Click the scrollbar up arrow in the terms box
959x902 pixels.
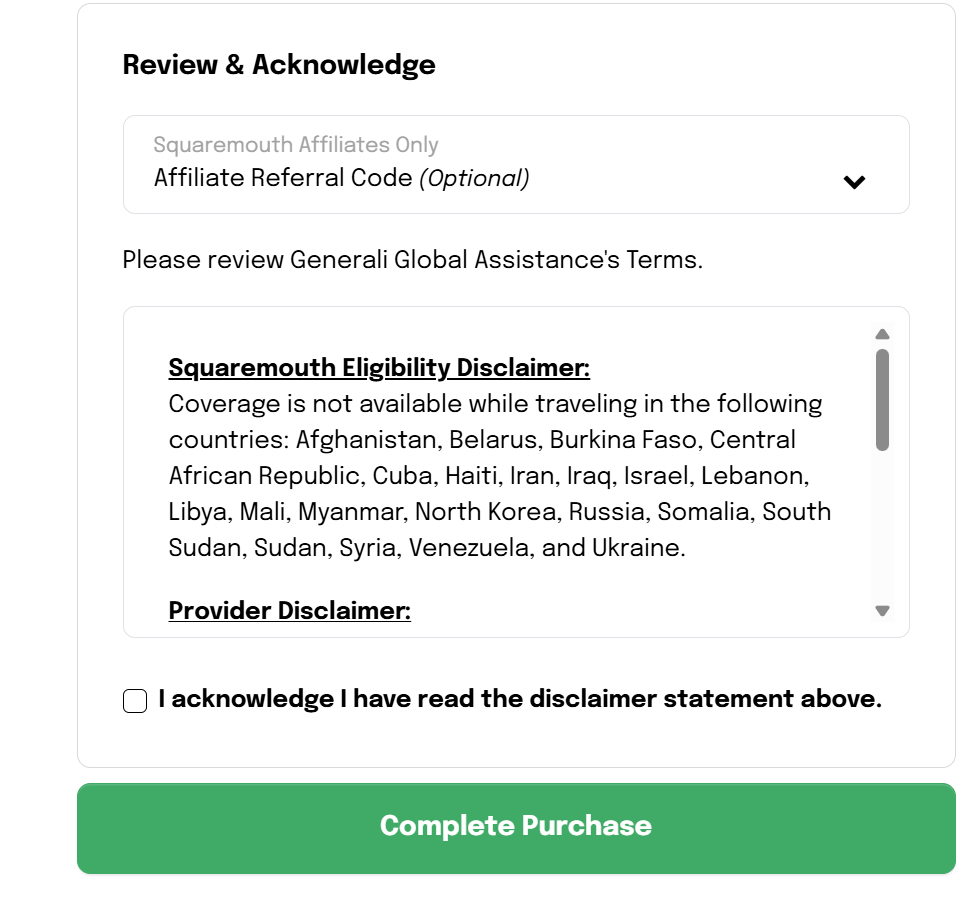point(882,333)
